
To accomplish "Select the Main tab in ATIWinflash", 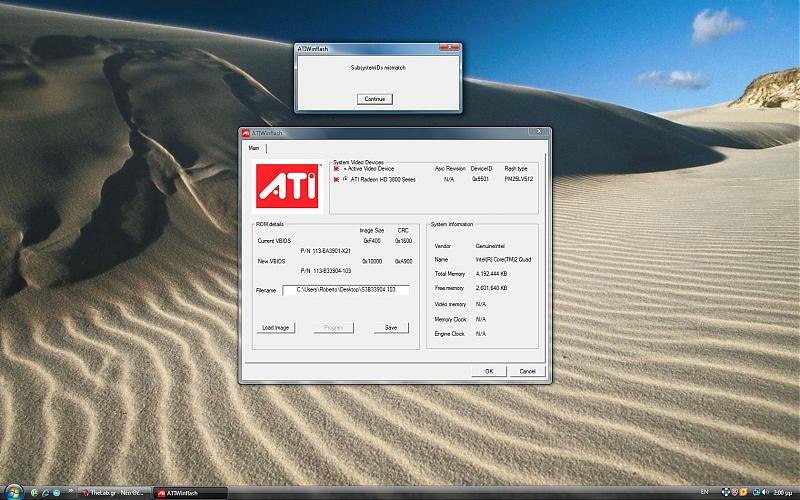I will pos(254,148).
